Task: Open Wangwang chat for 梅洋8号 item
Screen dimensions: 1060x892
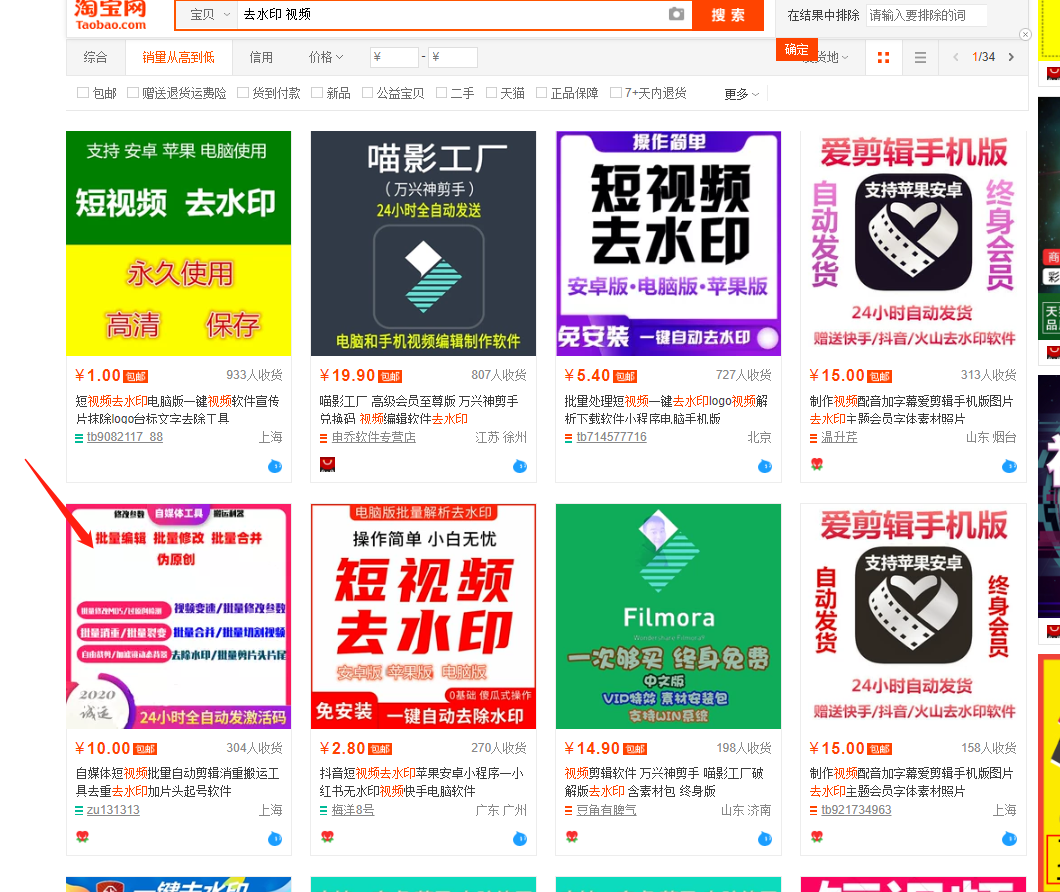Action: point(520,839)
